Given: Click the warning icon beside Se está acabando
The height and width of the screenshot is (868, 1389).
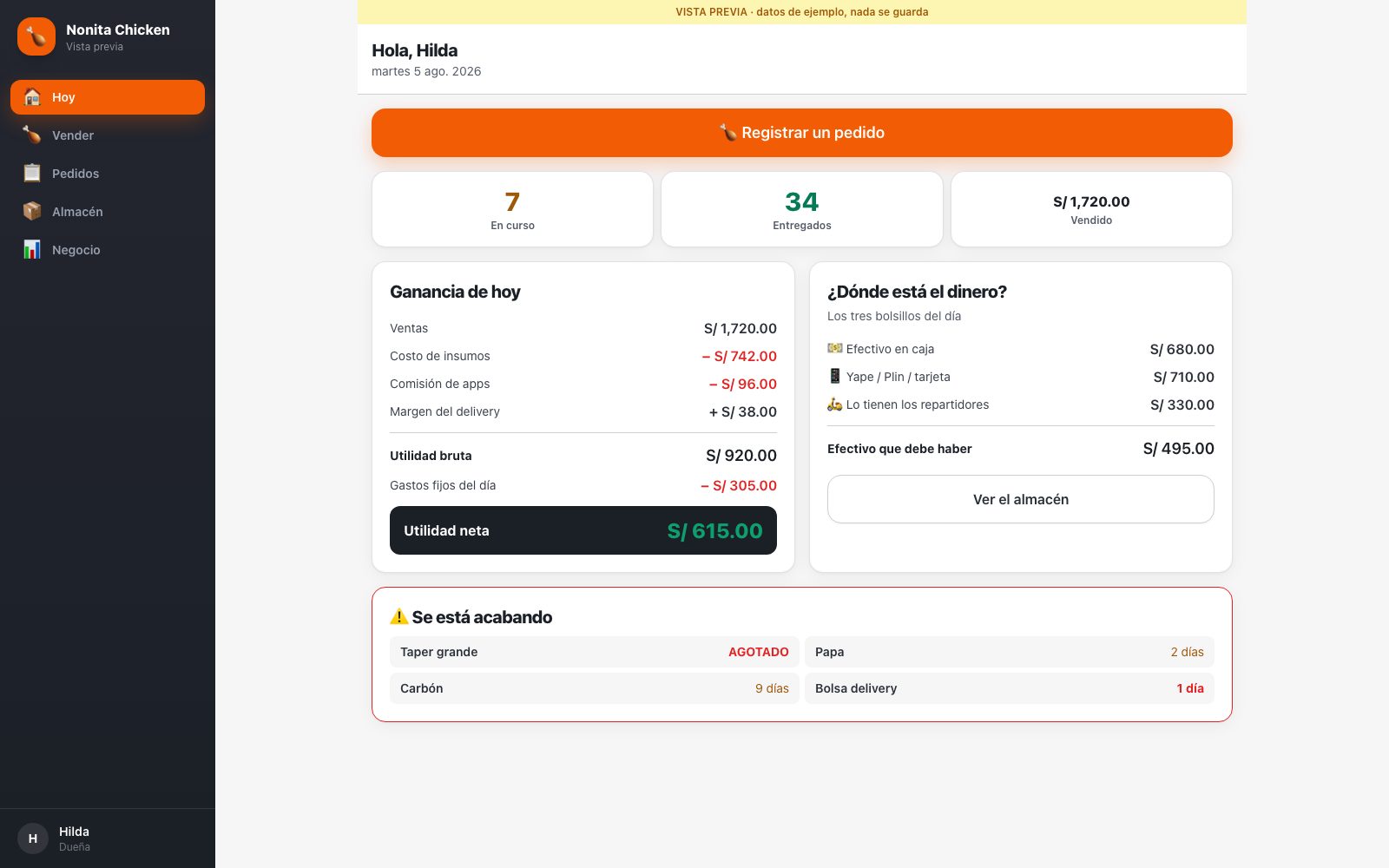Looking at the screenshot, I should [x=399, y=617].
